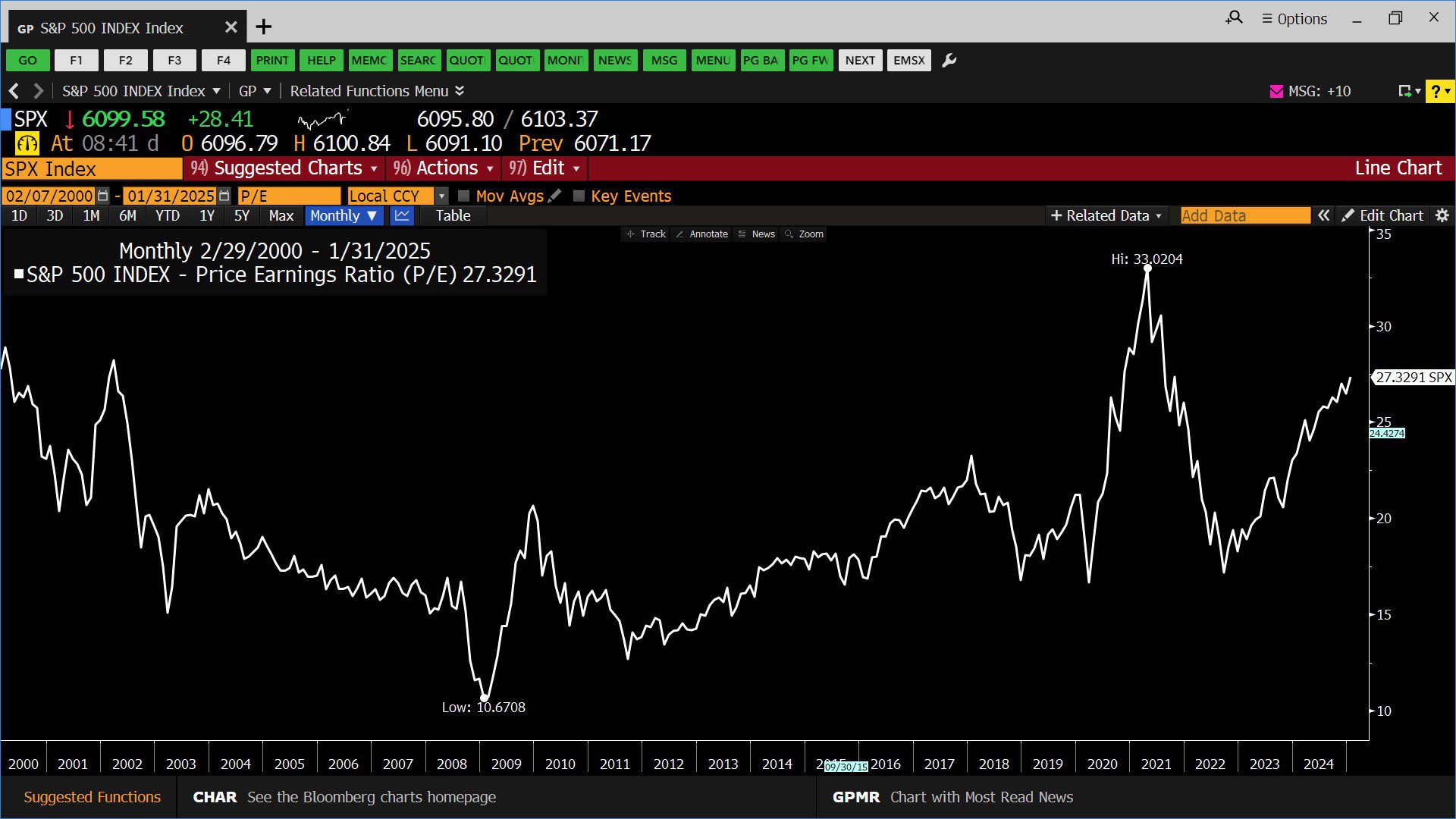Click the pink MSG envelope icon
The width and height of the screenshot is (1456, 819).
(x=1276, y=92)
